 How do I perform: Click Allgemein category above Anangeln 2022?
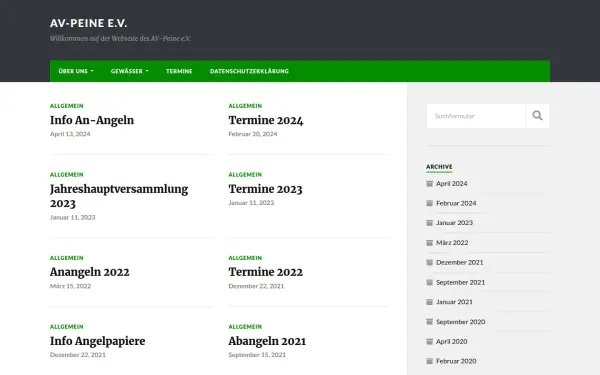[x=67, y=258]
